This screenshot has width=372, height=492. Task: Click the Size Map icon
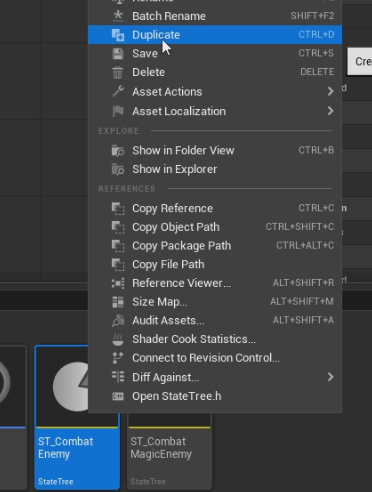point(118,302)
